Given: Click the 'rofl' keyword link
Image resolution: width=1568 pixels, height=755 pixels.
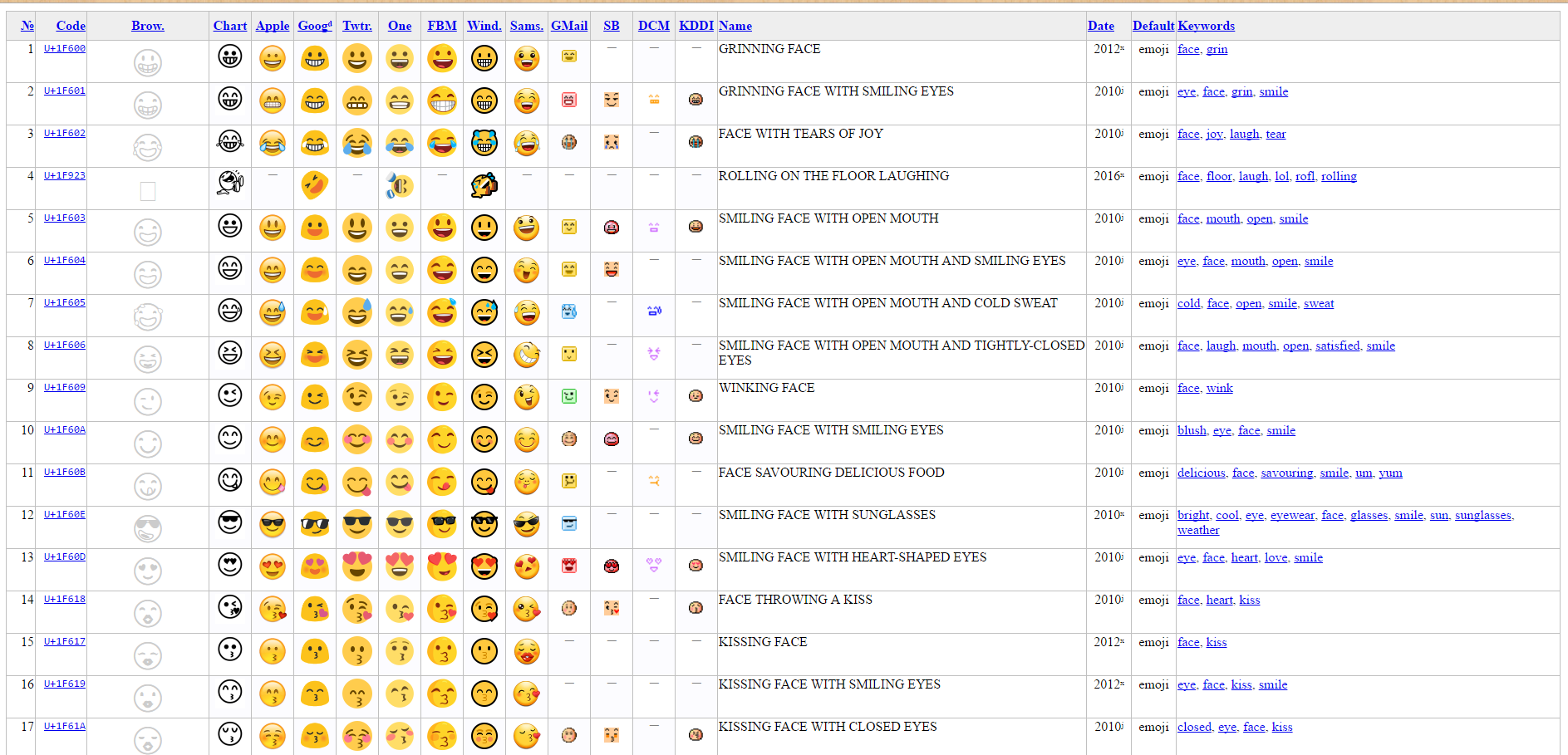Looking at the screenshot, I should 1305,176.
